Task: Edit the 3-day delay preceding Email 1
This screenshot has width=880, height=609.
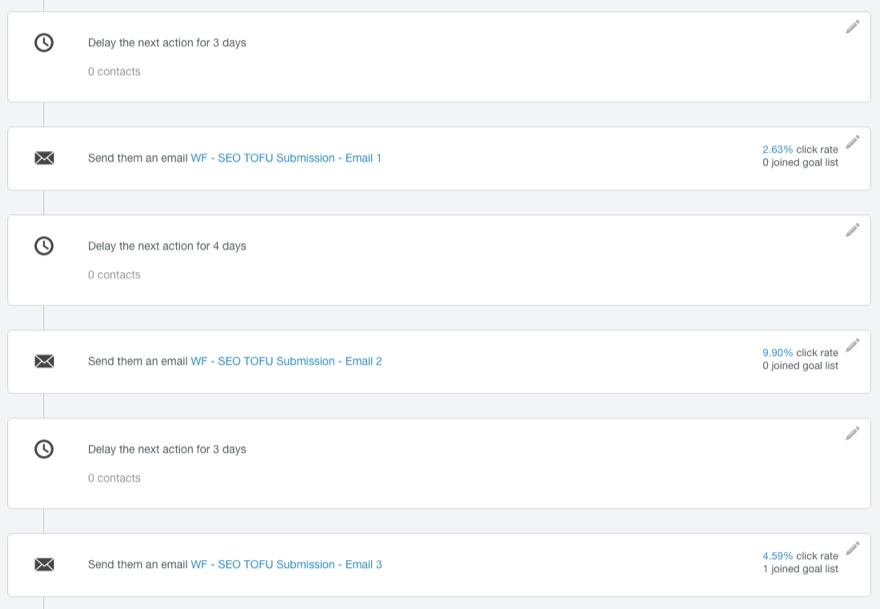Action: click(x=852, y=27)
